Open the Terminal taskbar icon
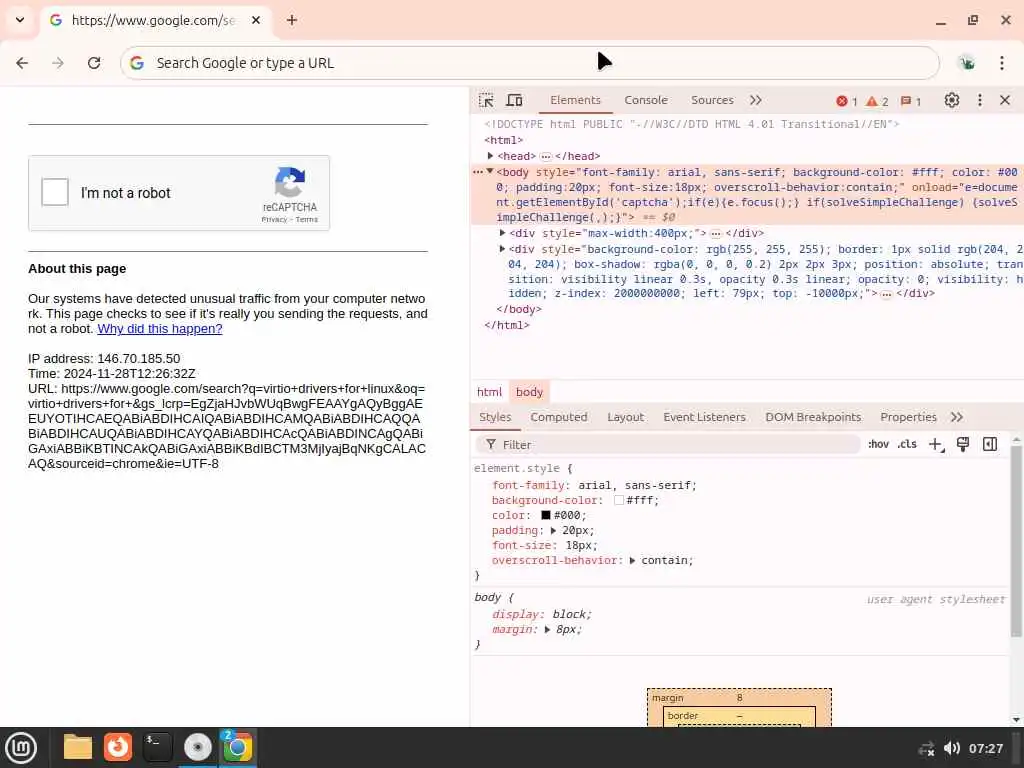 [x=157, y=747]
